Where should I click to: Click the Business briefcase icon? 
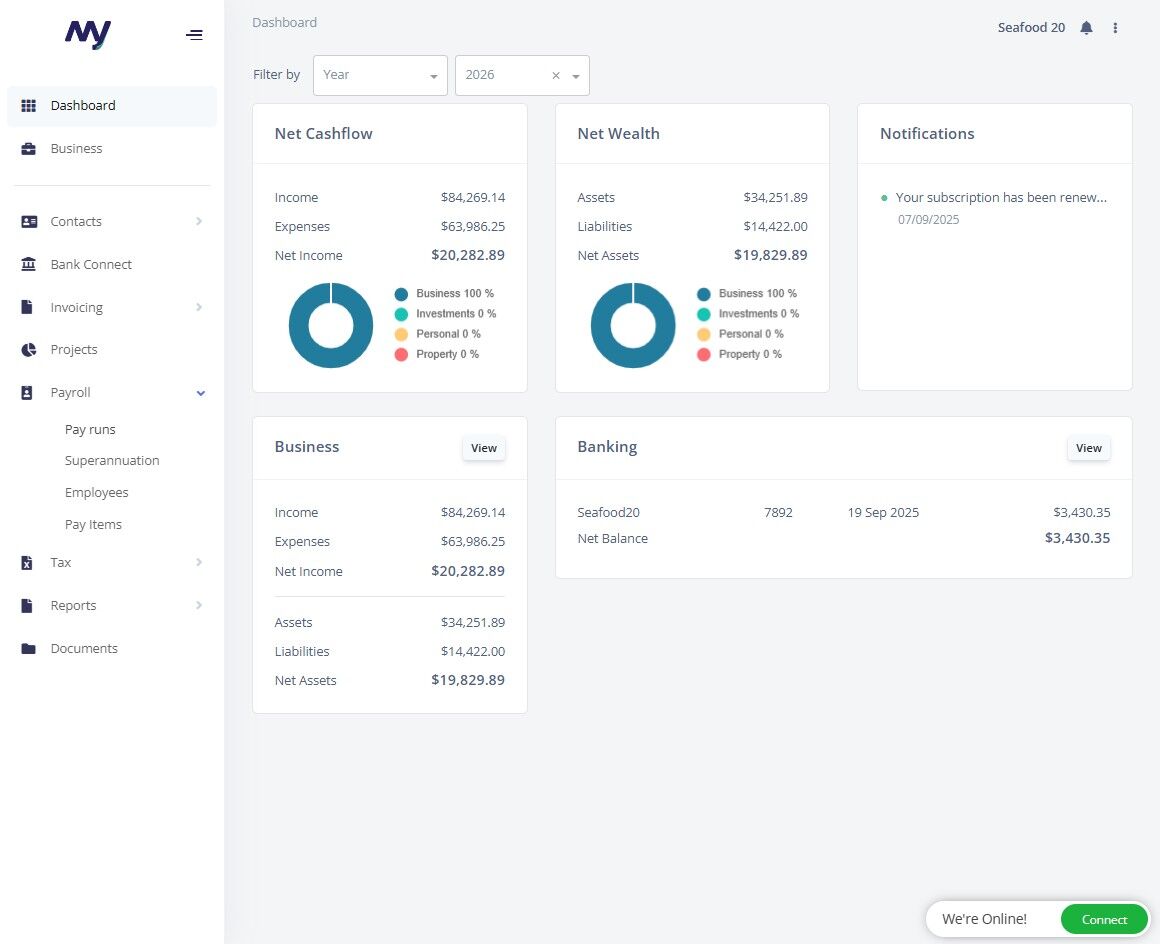(28, 149)
